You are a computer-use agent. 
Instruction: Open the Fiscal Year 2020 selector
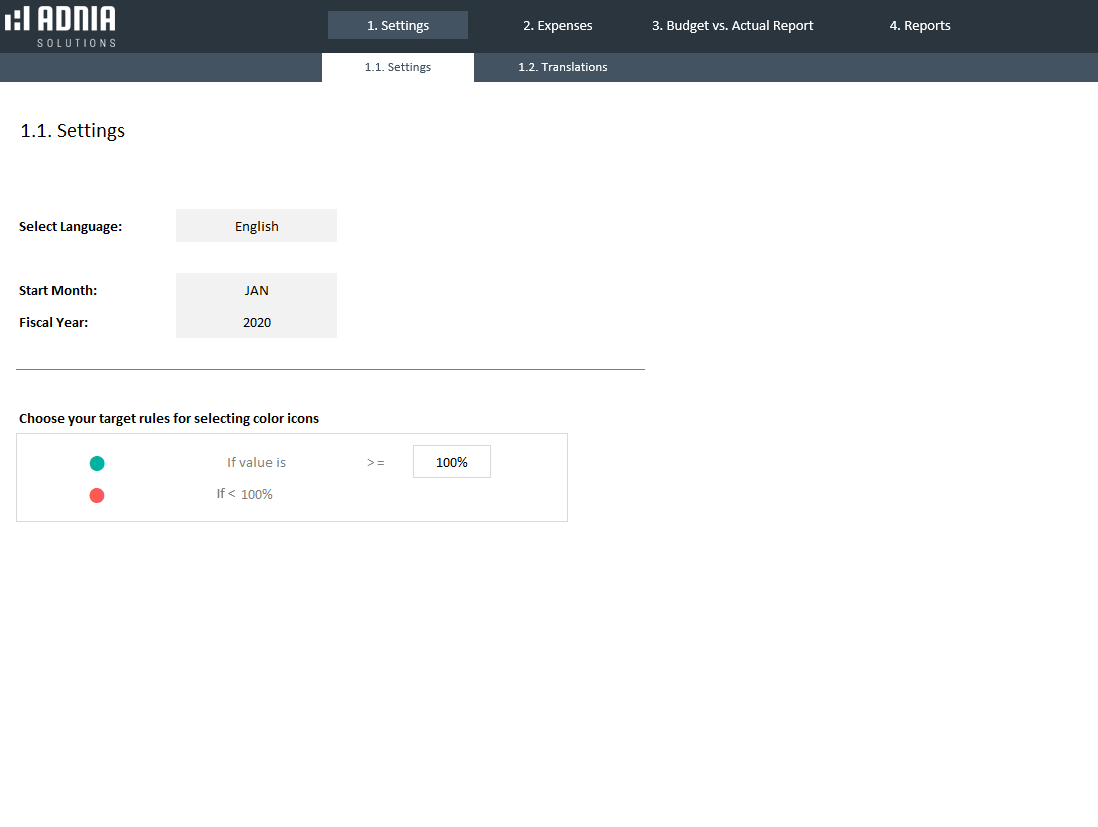tap(256, 322)
